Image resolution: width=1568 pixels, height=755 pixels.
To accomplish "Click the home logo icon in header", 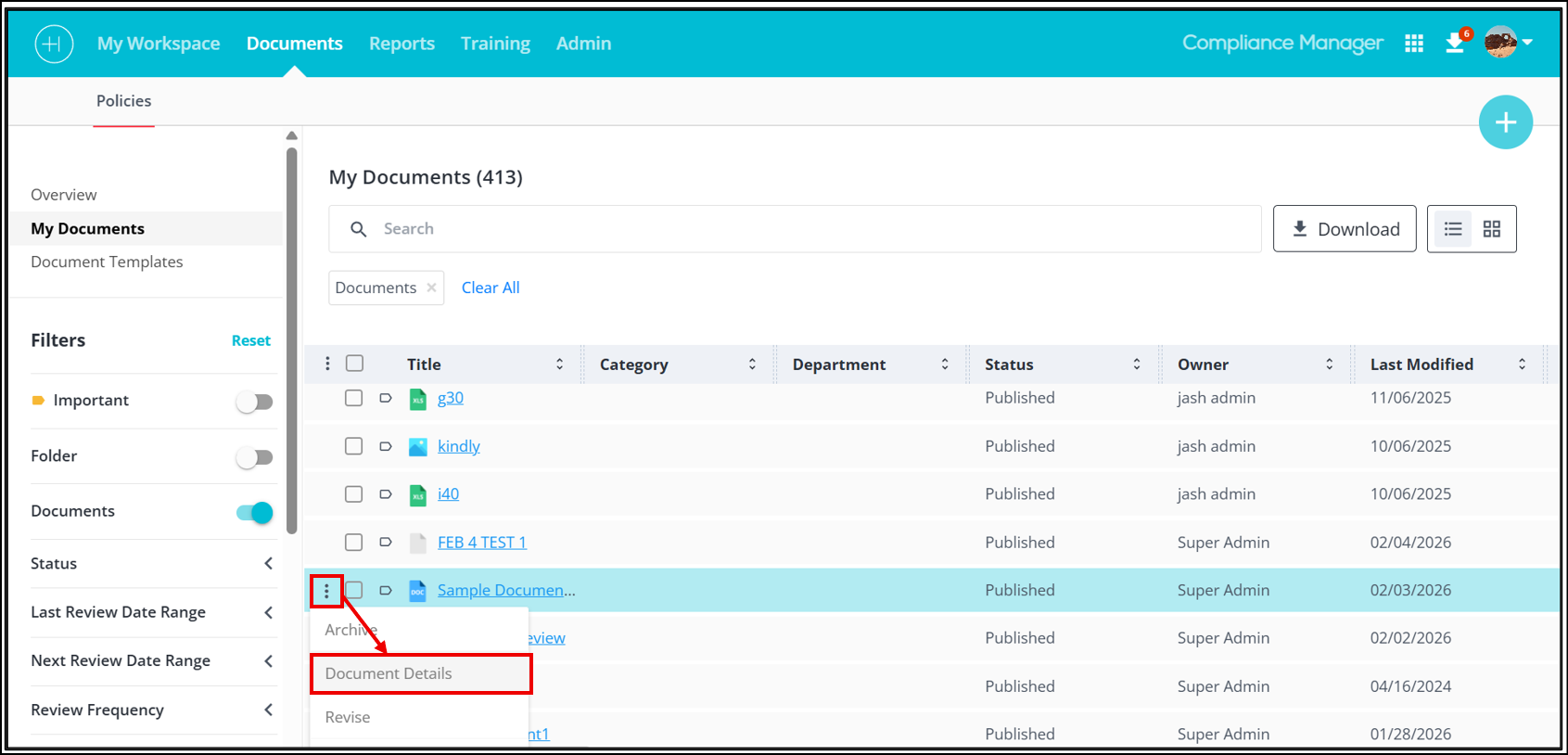I will pos(54,44).
